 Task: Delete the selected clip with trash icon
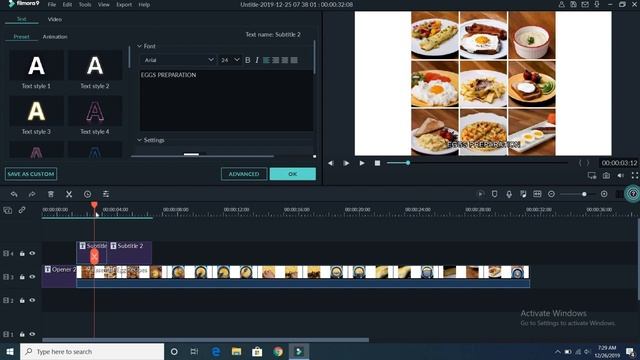(51, 194)
